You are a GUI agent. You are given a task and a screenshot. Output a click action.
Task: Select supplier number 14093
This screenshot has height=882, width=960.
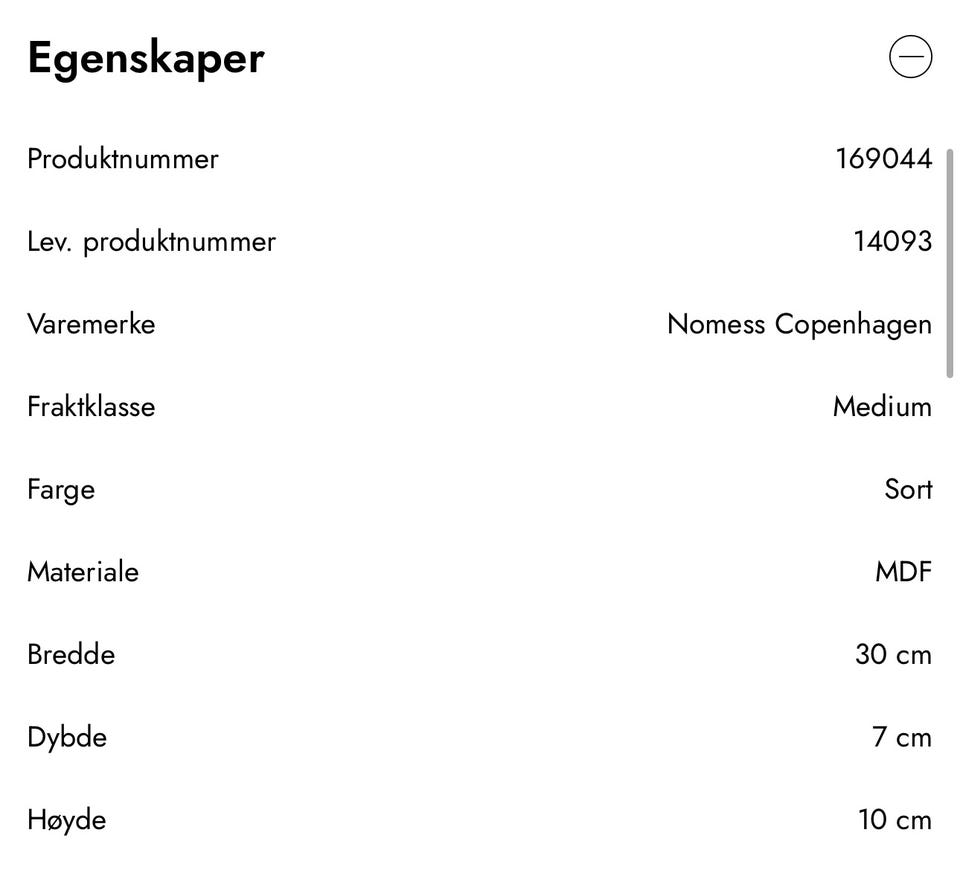pos(893,241)
